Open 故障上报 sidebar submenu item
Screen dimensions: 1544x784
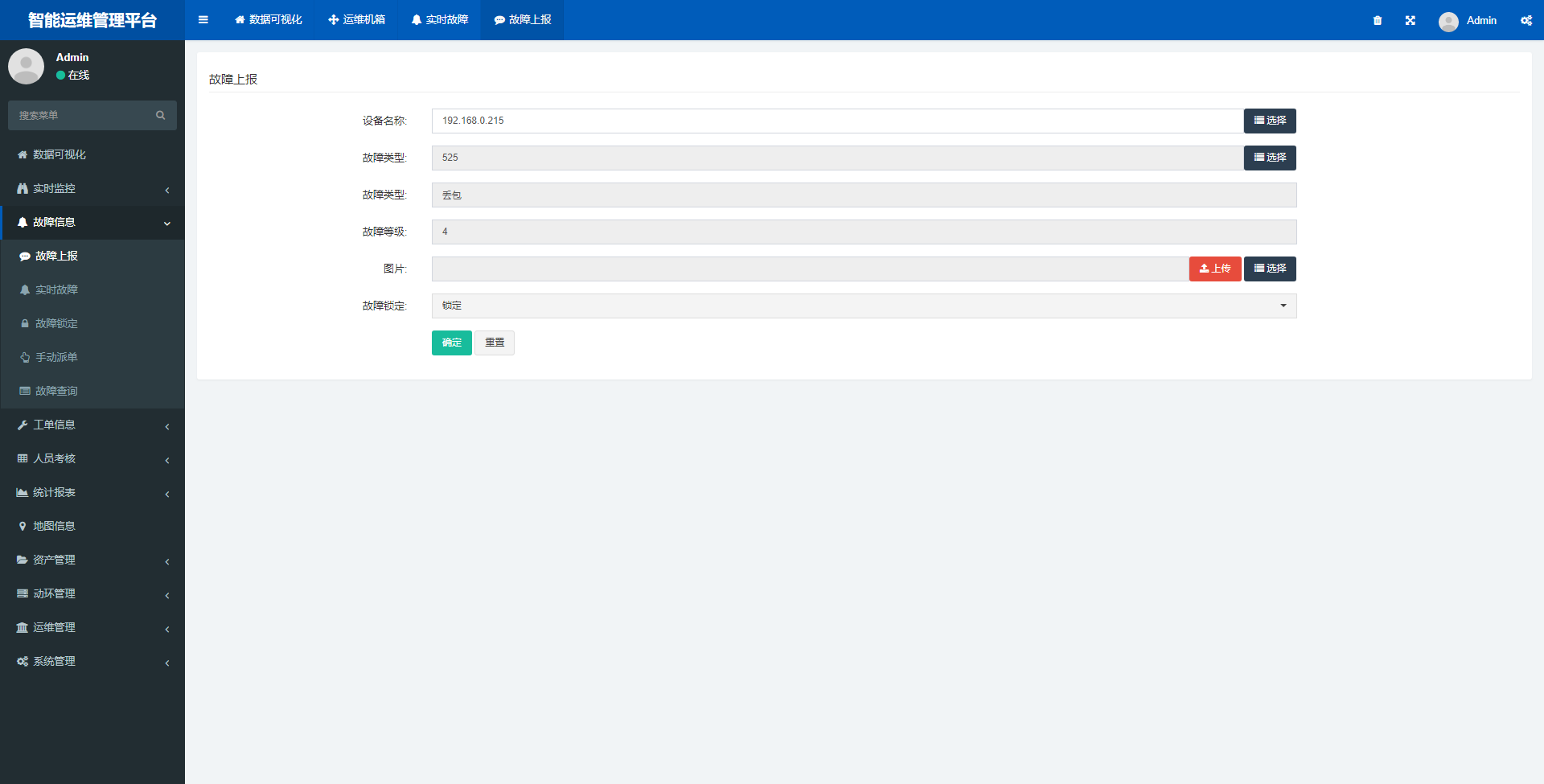click(92, 256)
